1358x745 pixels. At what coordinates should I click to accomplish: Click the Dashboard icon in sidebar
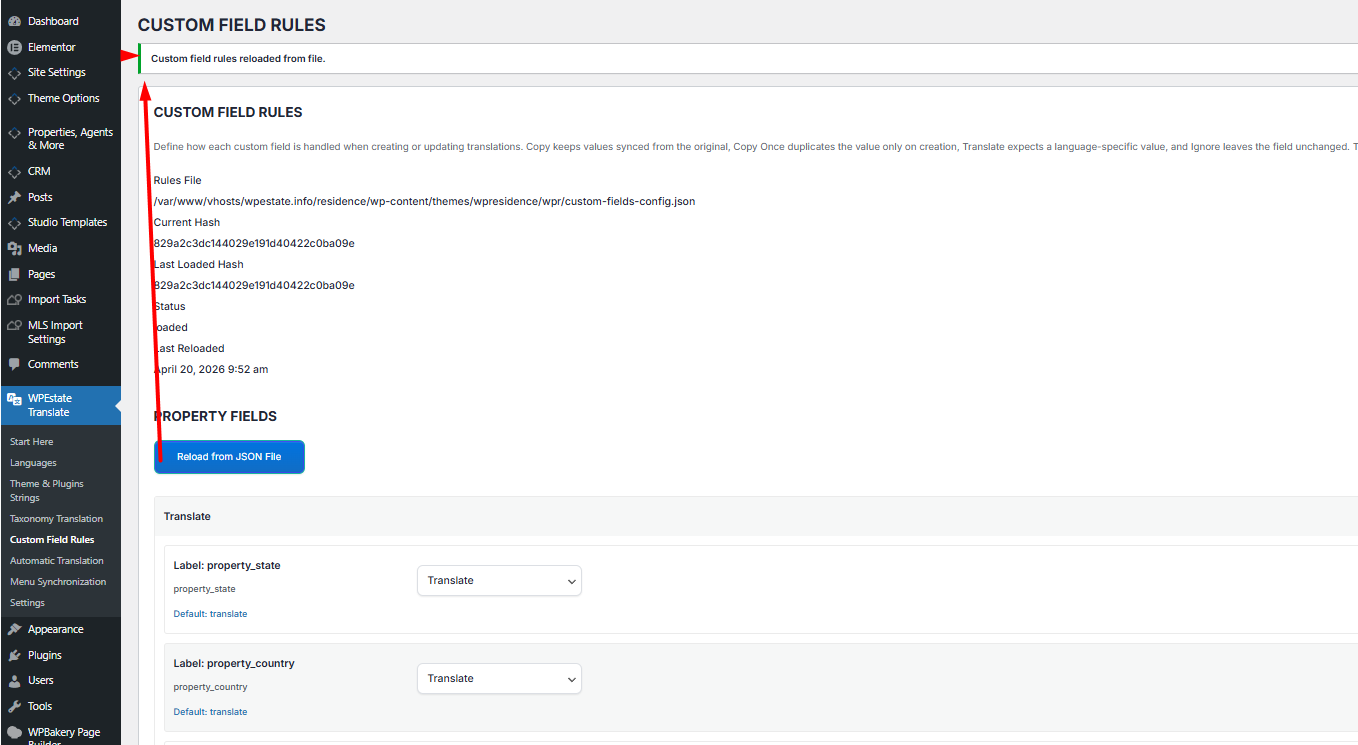coord(14,21)
